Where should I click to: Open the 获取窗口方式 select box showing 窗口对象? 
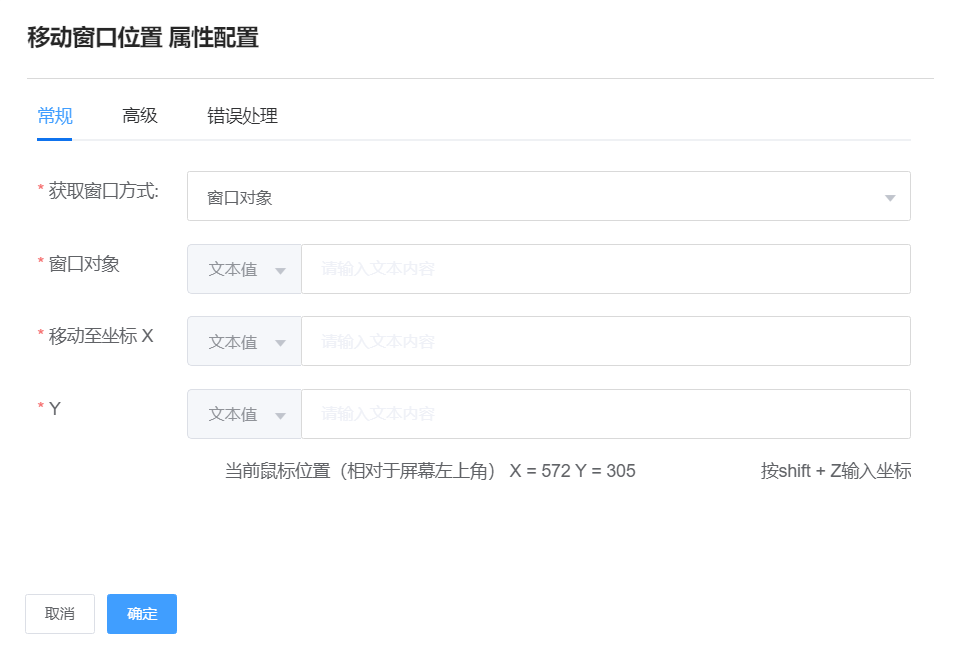pos(540,197)
